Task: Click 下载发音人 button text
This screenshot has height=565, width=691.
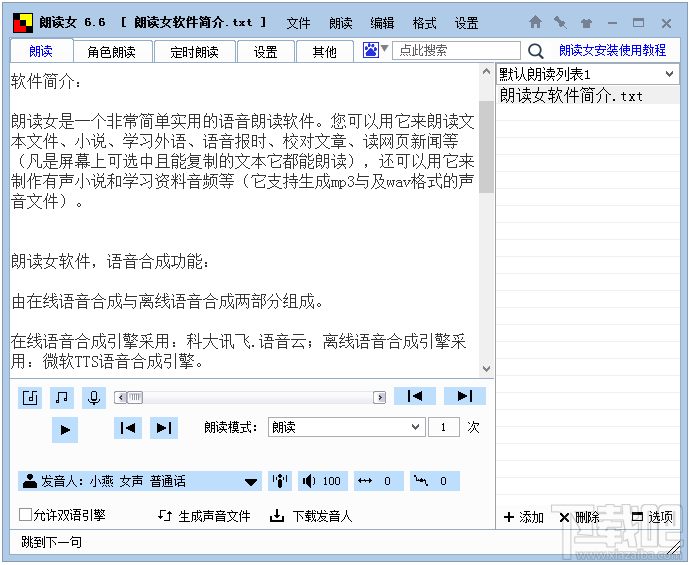Action: click(323, 516)
